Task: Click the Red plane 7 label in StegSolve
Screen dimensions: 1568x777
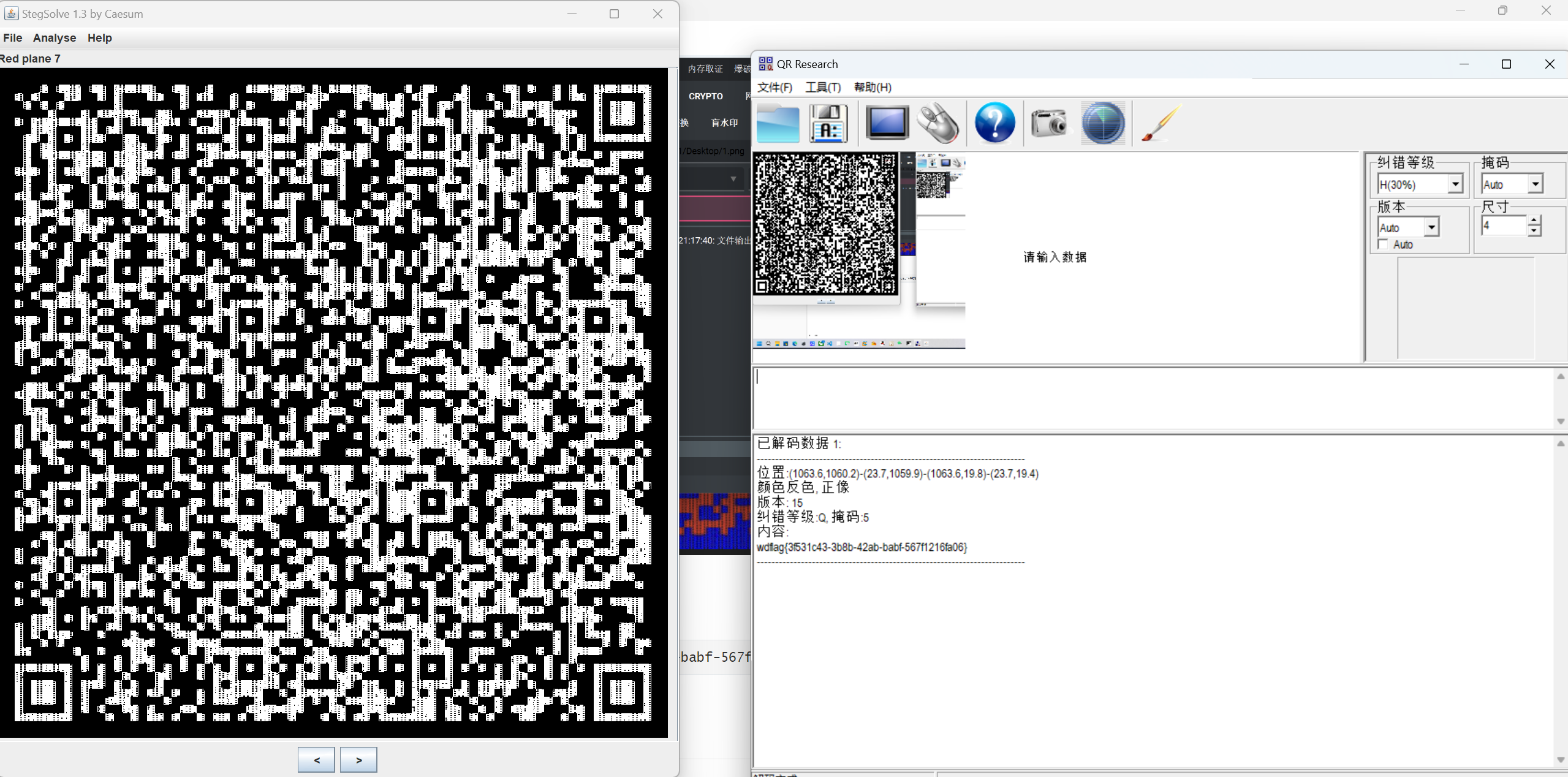Action: (31, 59)
